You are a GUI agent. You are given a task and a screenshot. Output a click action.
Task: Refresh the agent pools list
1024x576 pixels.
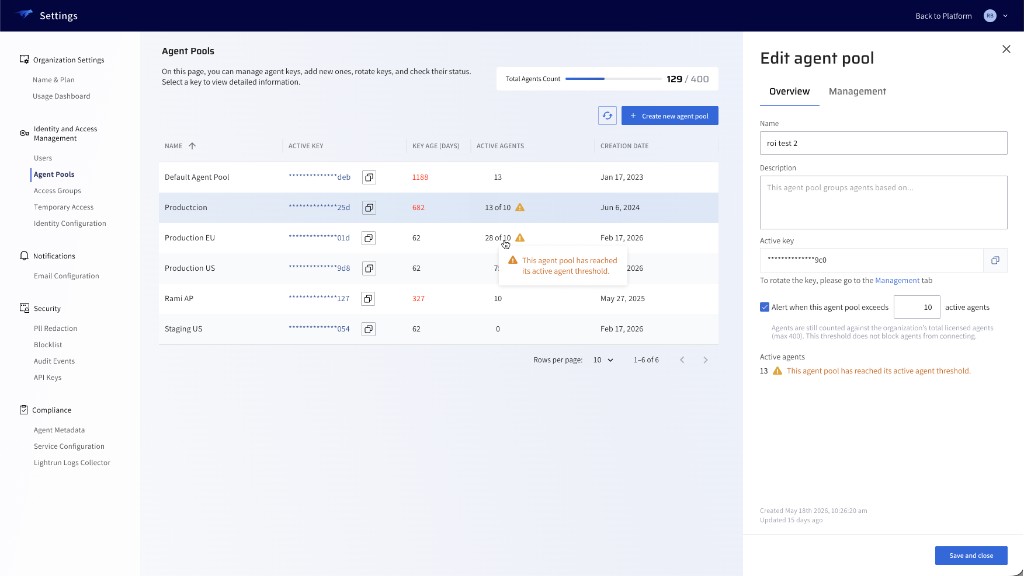607,116
